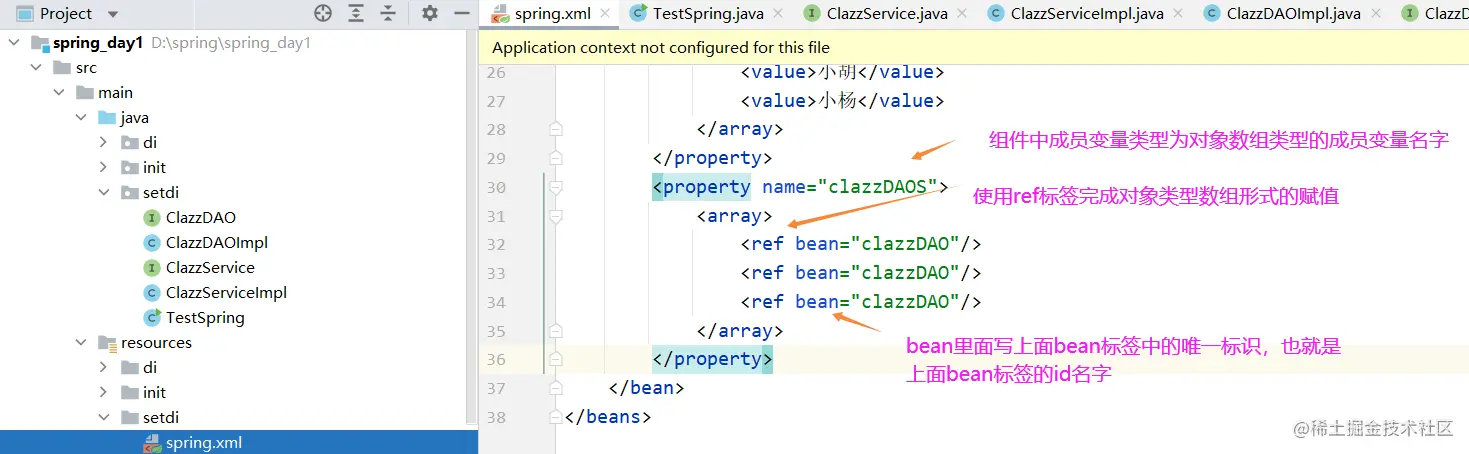Click the resources folder icon
Viewport: 1469px width, 454px height.
point(108,343)
